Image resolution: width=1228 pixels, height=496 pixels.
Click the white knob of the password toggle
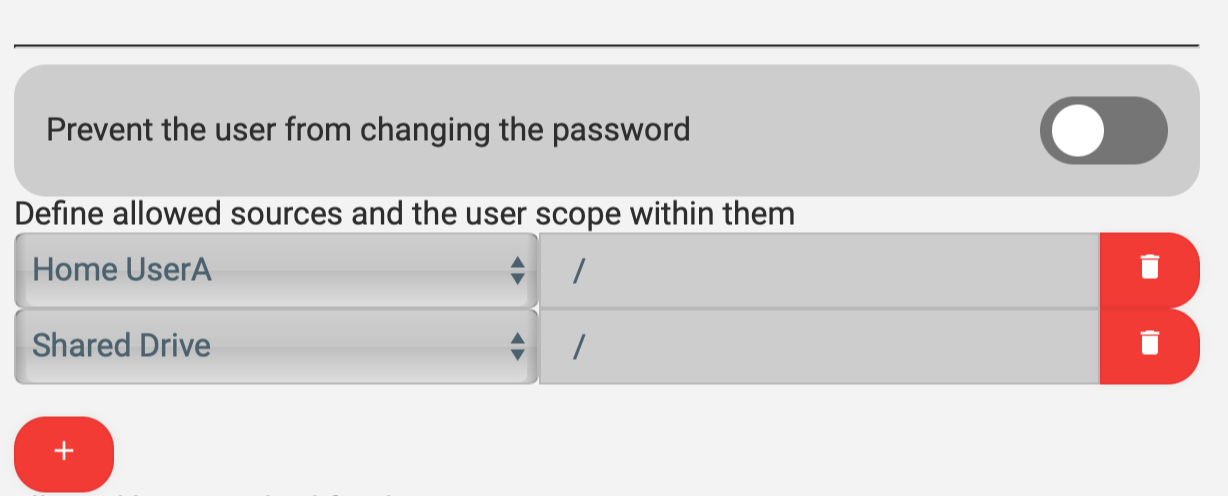click(1077, 131)
